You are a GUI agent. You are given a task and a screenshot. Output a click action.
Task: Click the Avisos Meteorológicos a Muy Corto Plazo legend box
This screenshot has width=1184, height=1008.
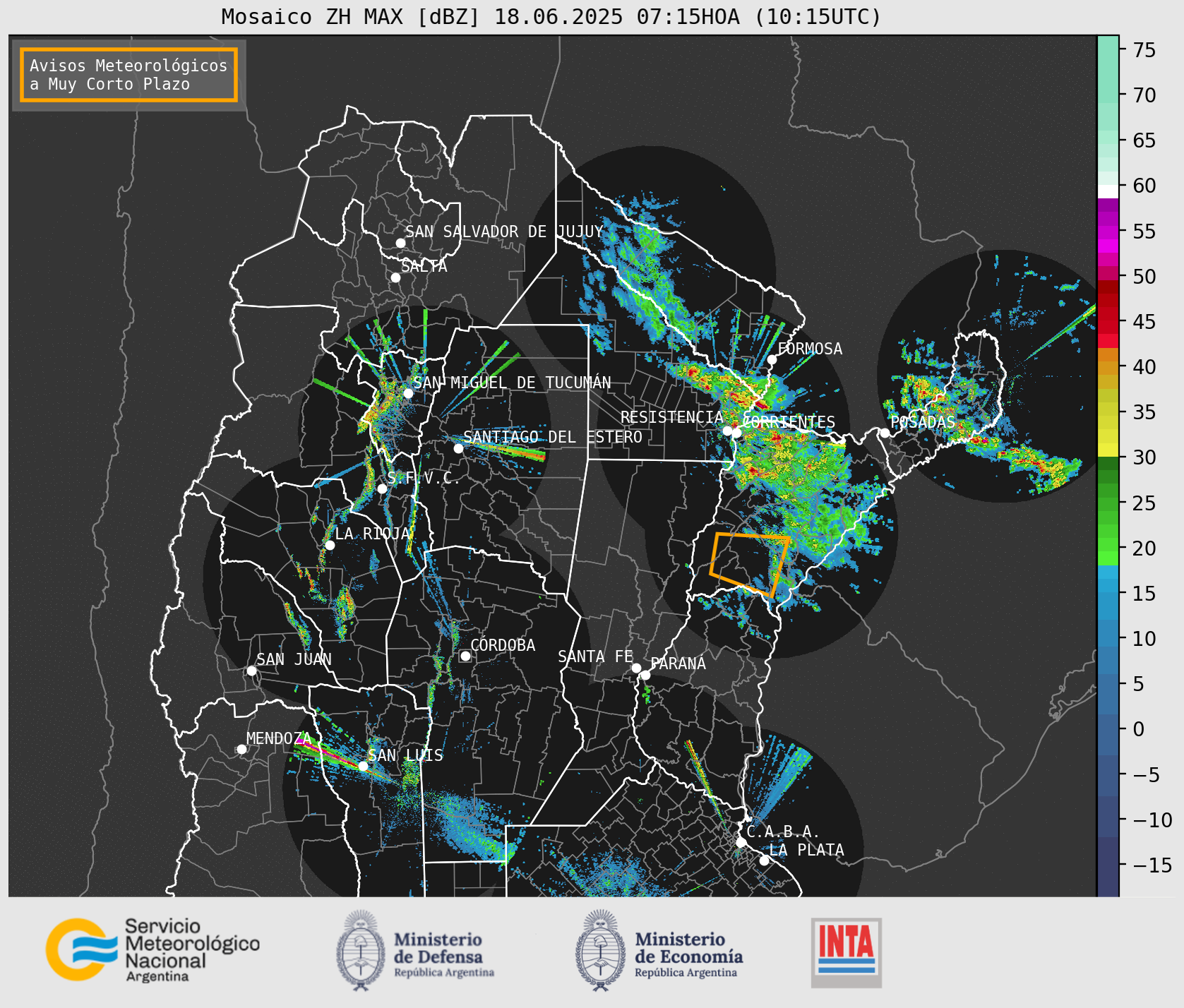pyautogui.click(x=128, y=75)
